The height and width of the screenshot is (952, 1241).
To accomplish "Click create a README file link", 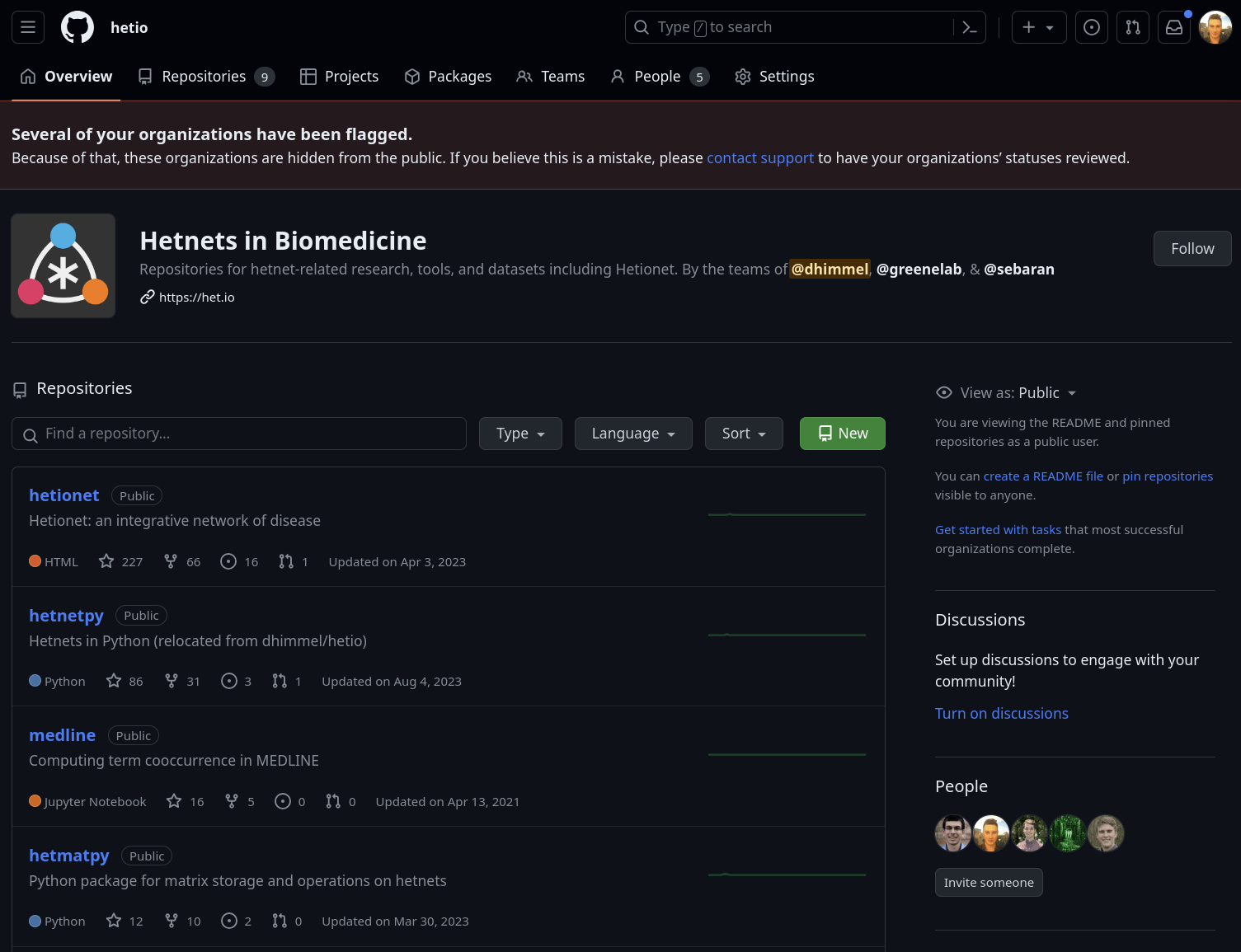I will coord(1043,476).
